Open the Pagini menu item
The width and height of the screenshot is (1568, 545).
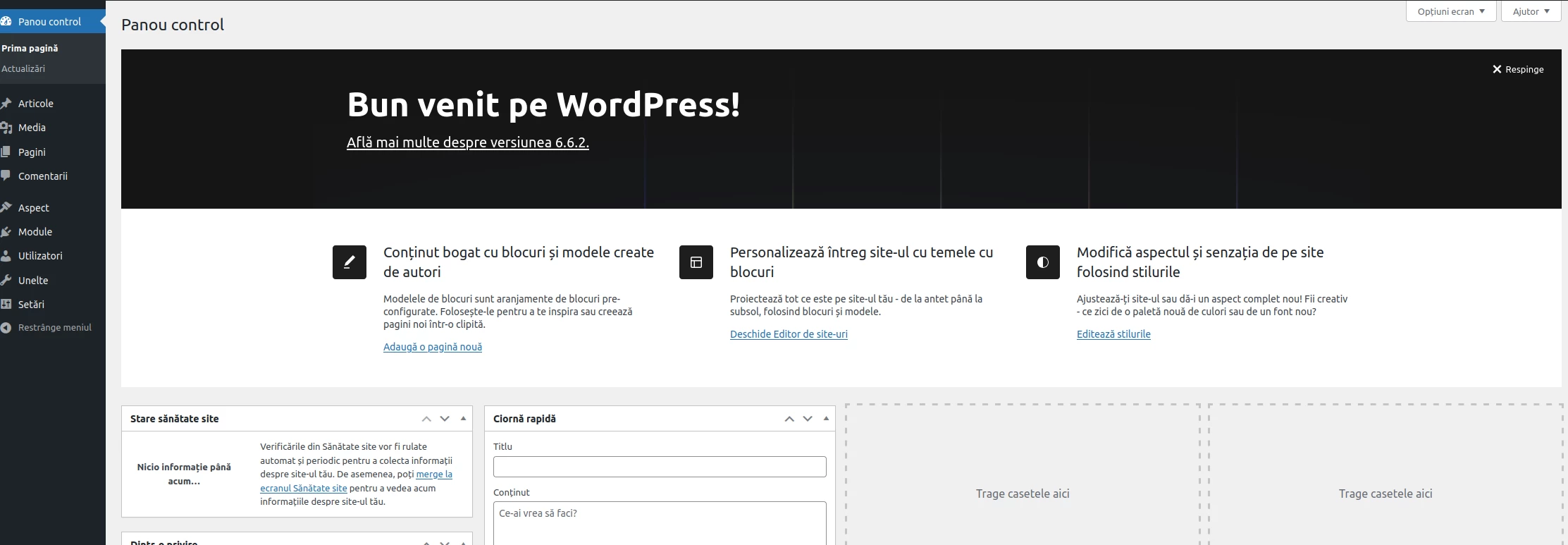click(x=32, y=152)
